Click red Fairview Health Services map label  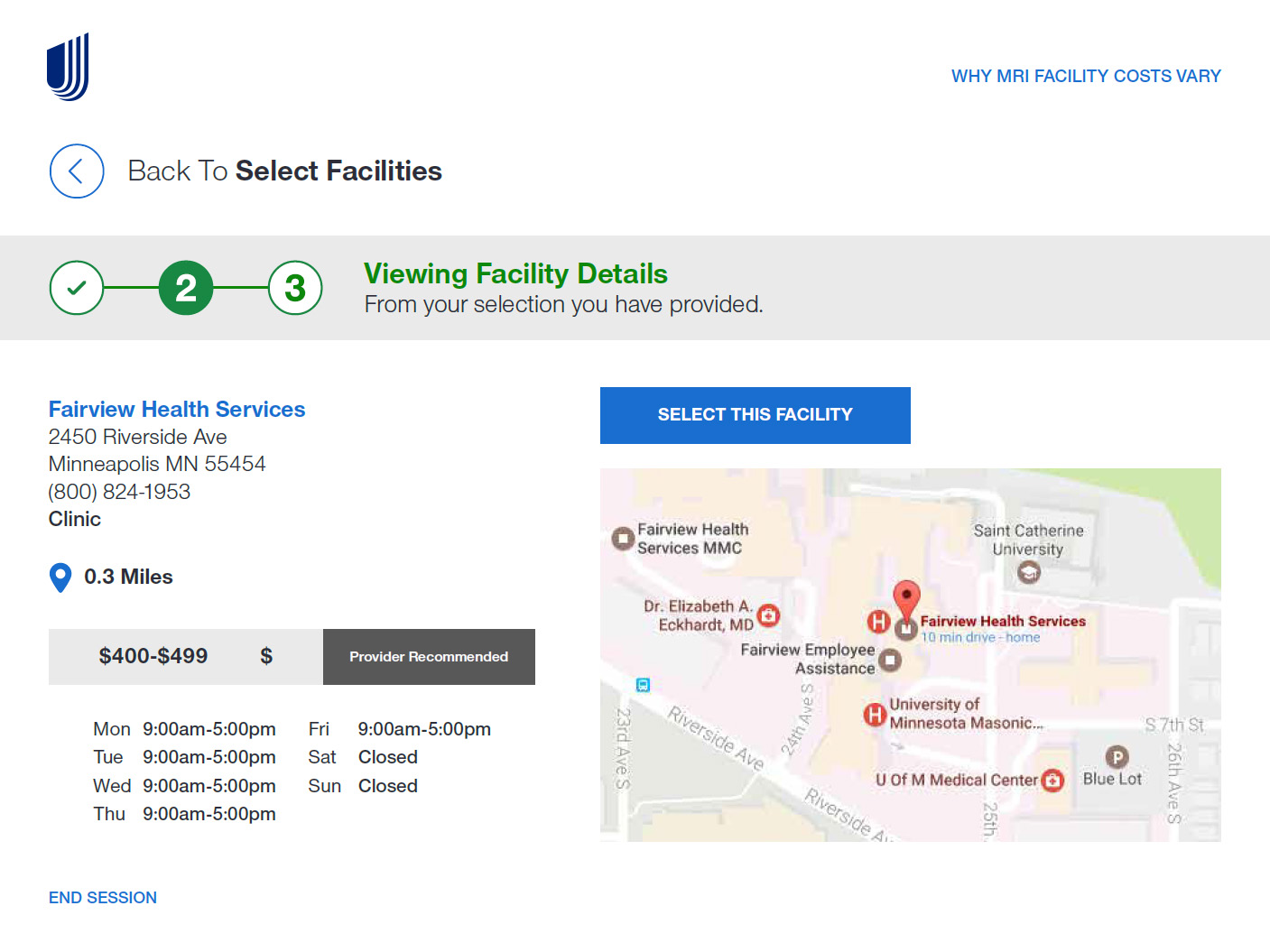[x=1003, y=621]
